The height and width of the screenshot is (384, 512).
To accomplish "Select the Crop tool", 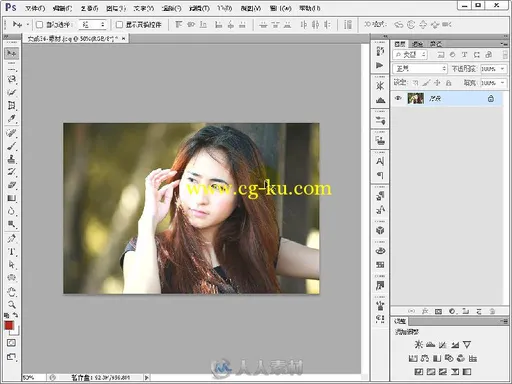I will coord(11,106).
